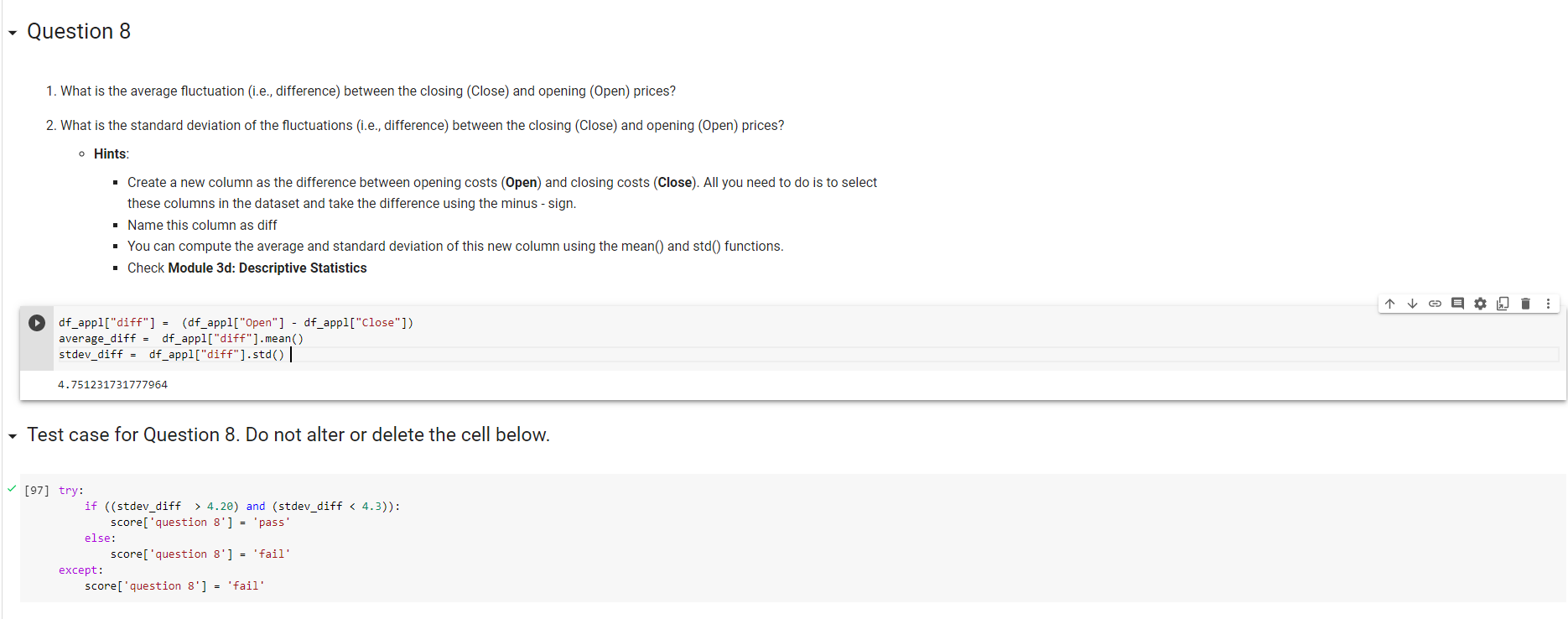
Task: Add a comment to the code cell
Action: 1457,303
